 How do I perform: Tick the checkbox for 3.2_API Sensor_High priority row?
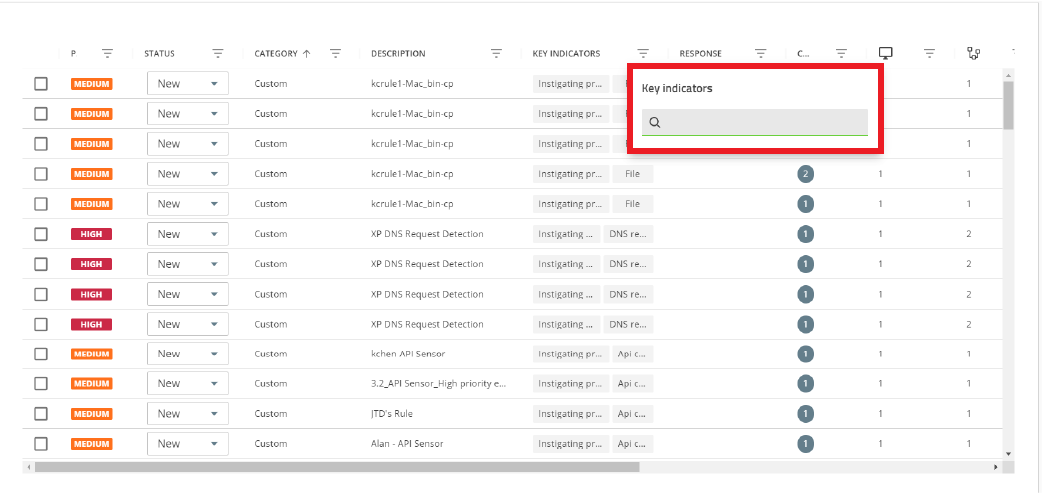[x=41, y=383]
